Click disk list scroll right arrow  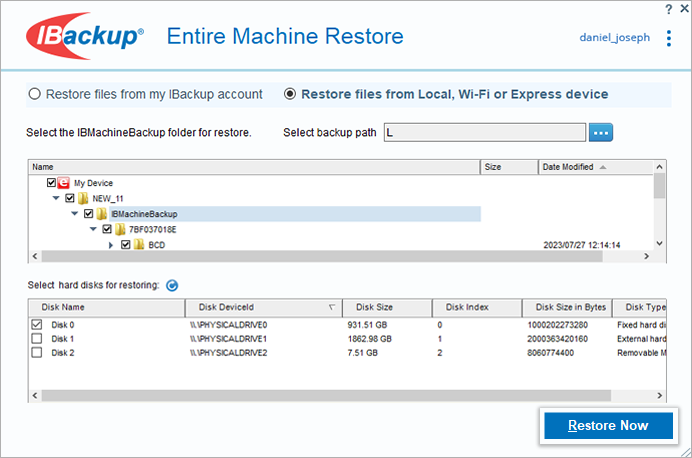[659, 396]
